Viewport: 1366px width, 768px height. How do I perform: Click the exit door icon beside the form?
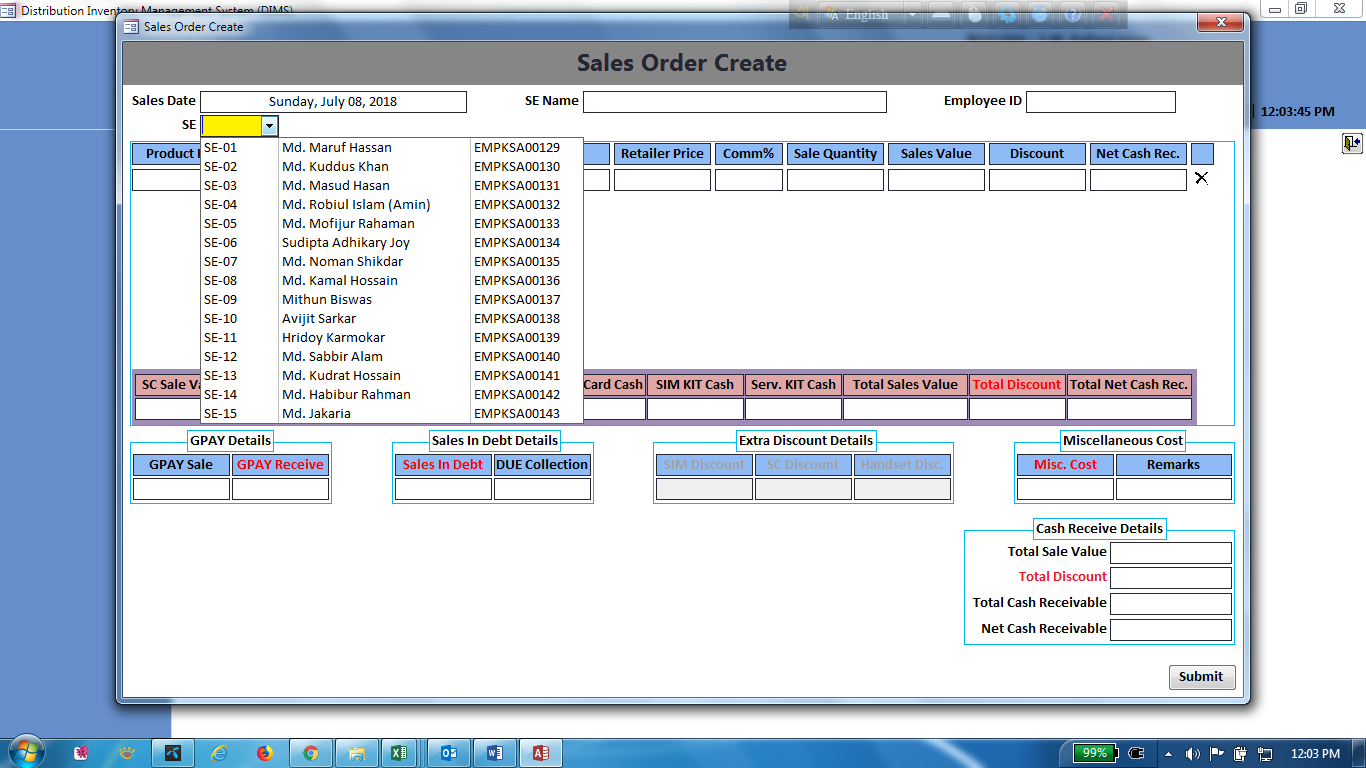(1351, 143)
